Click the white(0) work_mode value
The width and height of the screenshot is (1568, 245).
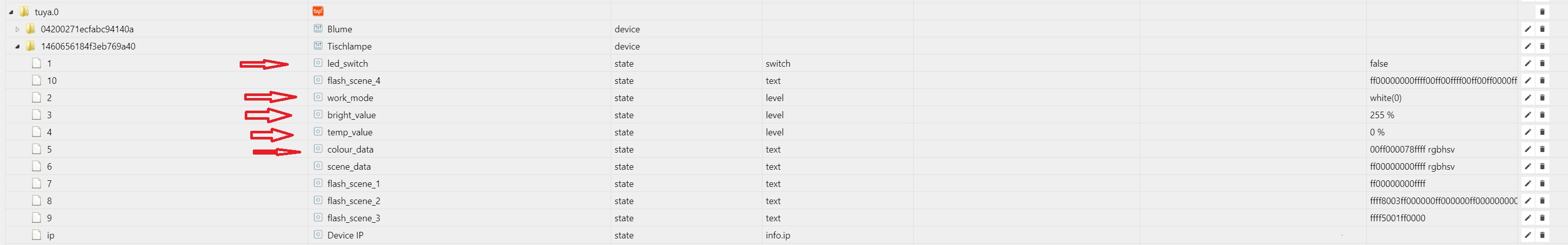[x=1385, y=98]
